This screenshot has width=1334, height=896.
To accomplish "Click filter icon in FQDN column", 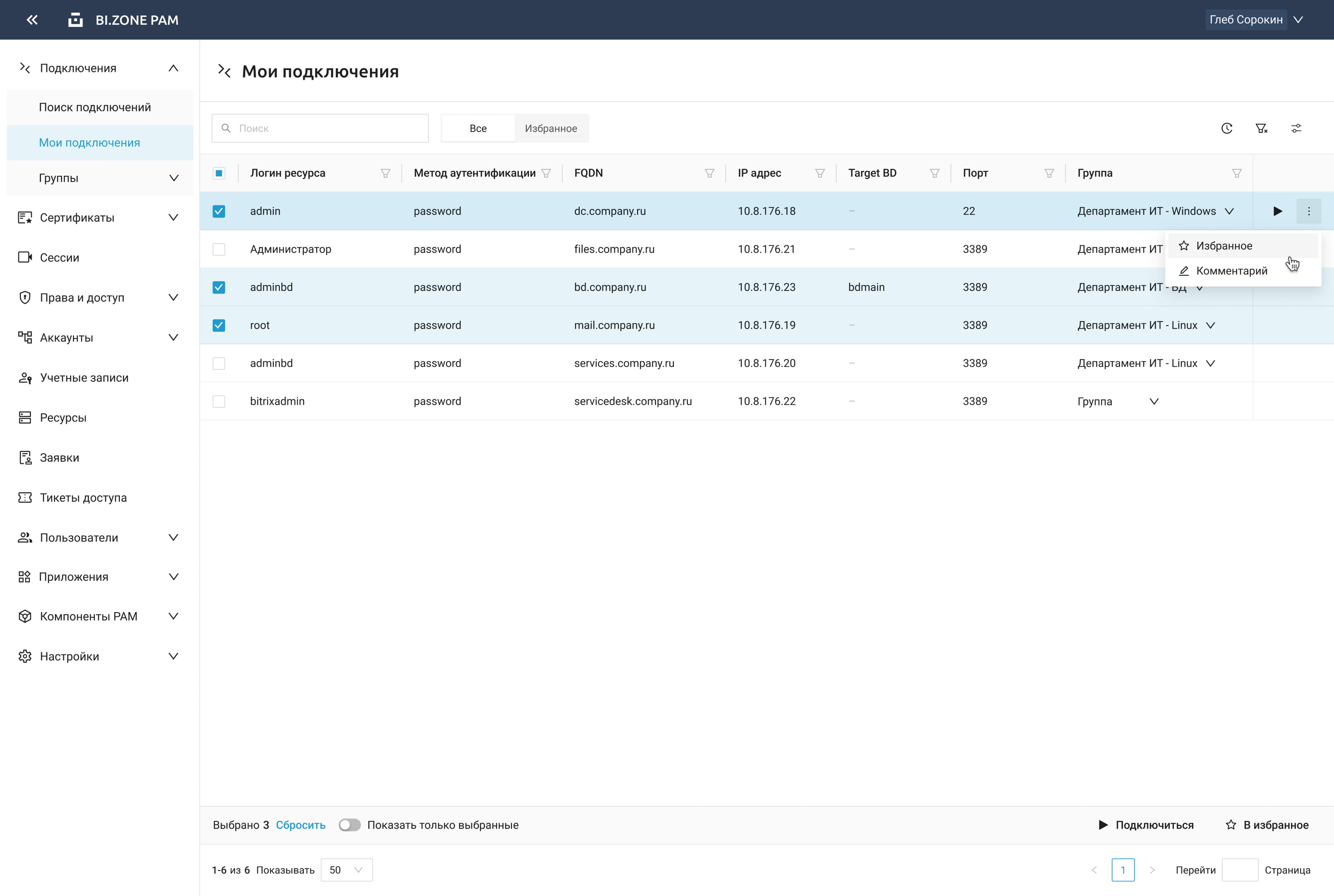I will point(709,173).
